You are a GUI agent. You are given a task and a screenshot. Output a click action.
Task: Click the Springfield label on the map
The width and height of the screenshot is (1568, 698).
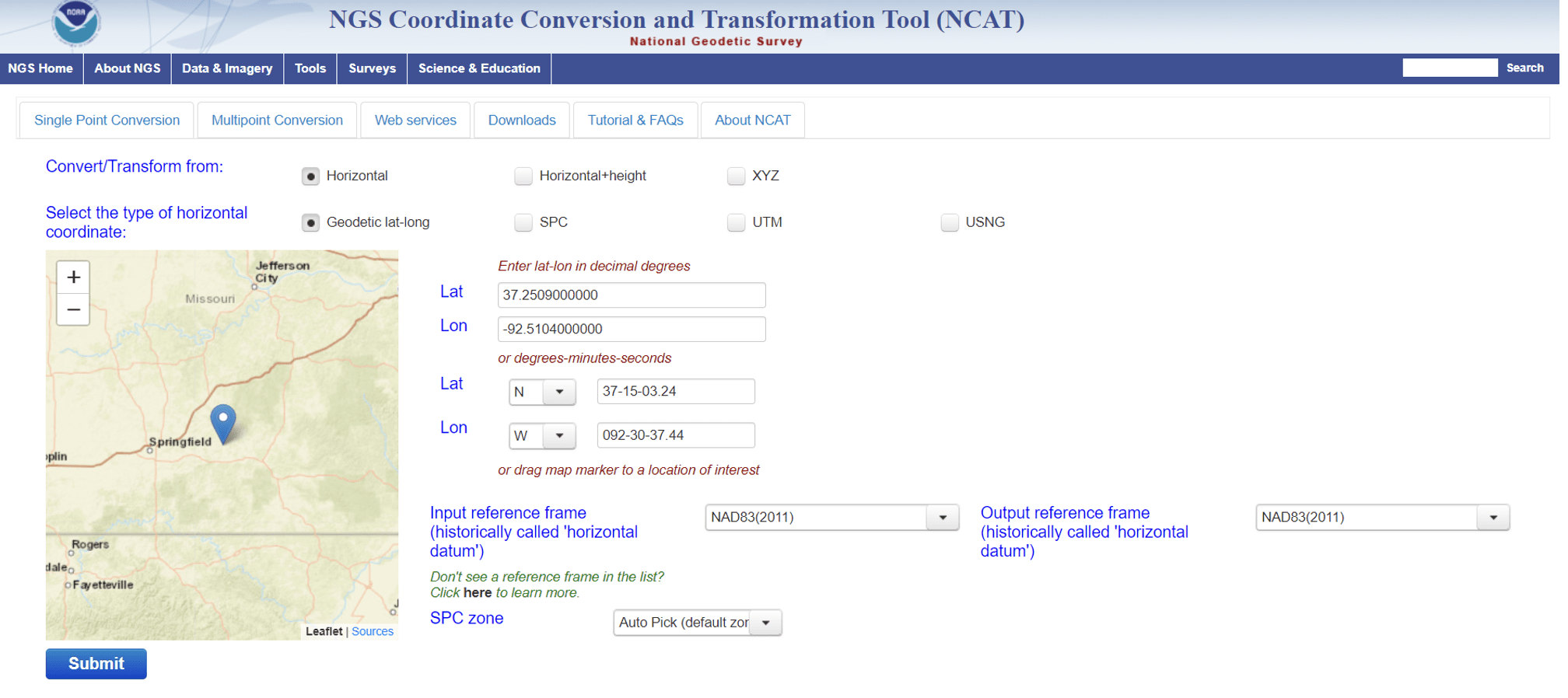point(180,441)
